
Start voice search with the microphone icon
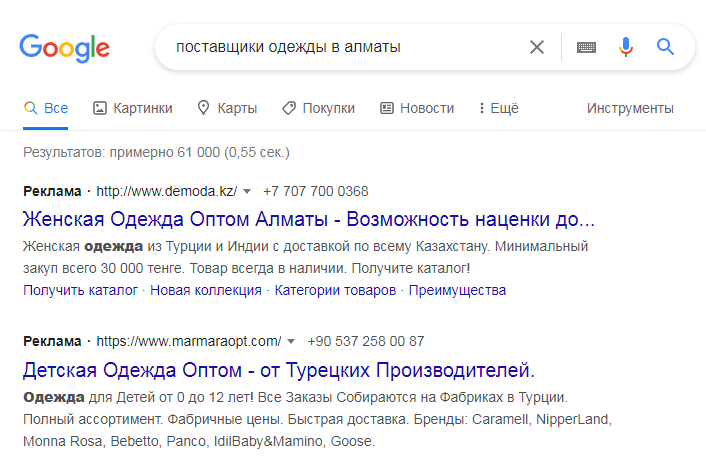click(626, 47)
